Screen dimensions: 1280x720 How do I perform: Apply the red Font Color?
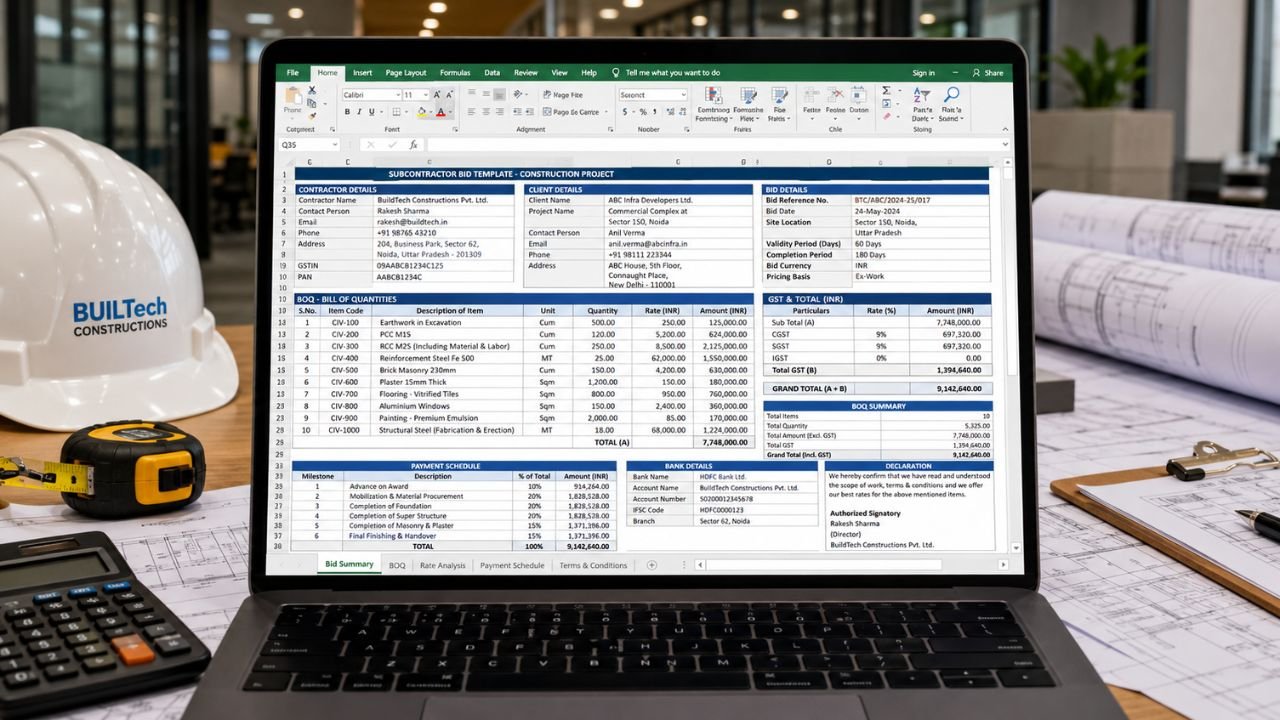(x=441, y=112)
